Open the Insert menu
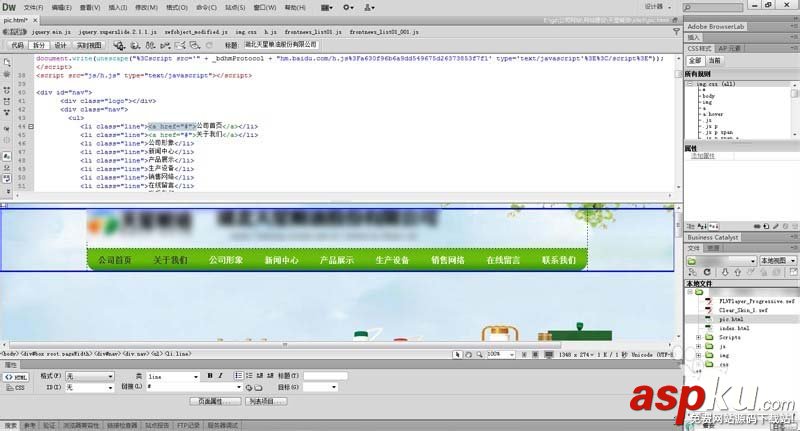The image size is (800, 431). pyautogui.click(x=118, y=8)
